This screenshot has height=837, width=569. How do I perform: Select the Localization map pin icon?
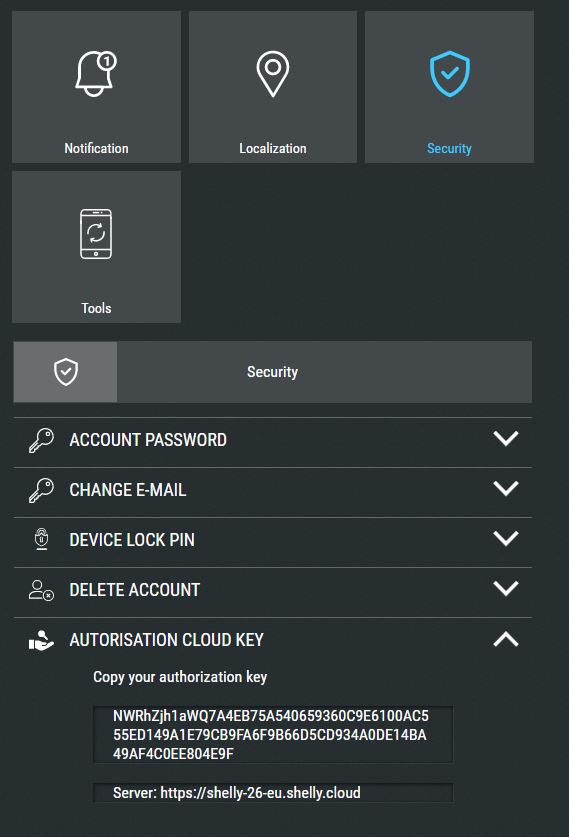point(273,74)
